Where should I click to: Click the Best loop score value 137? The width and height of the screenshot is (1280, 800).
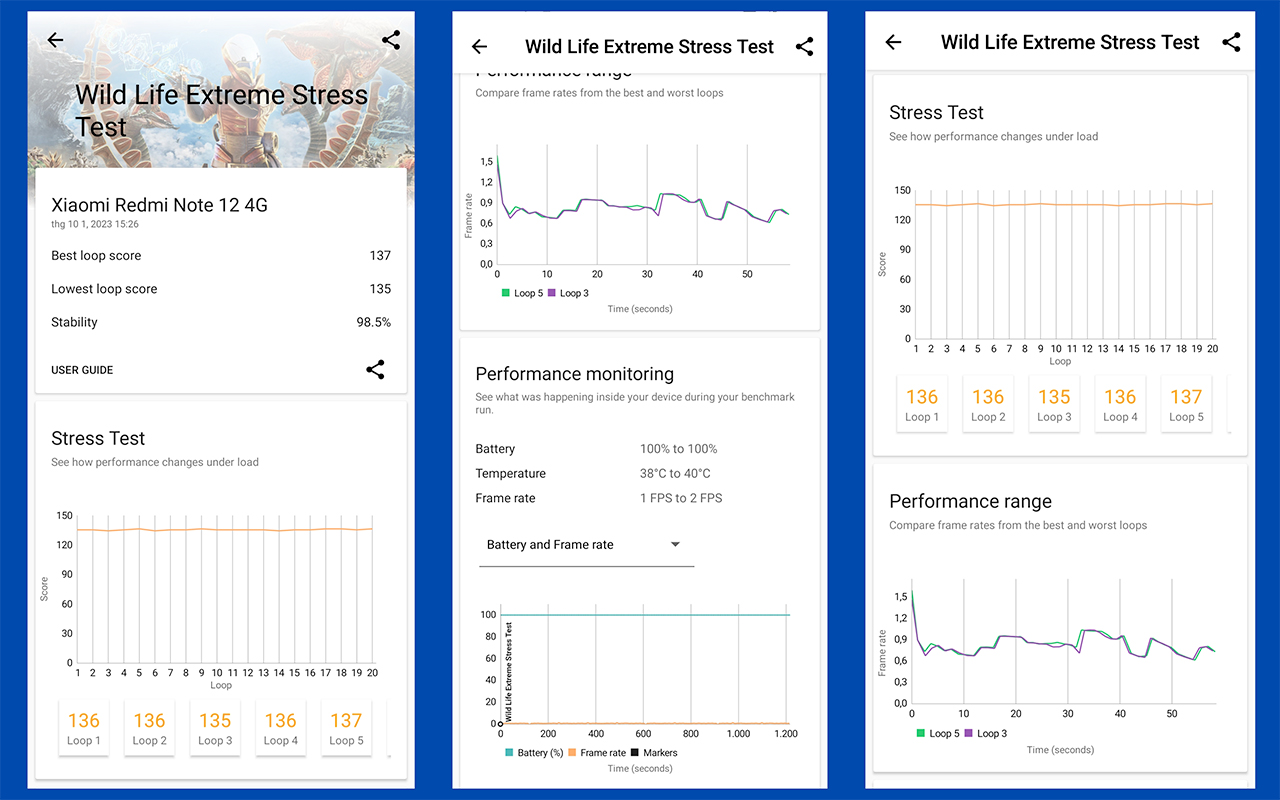coord(380,256)
